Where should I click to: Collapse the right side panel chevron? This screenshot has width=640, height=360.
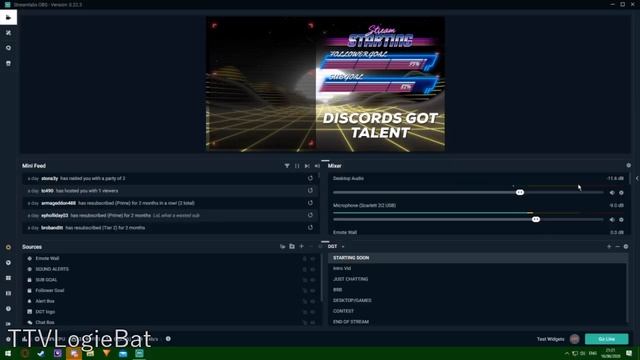(x=637, y=178)
